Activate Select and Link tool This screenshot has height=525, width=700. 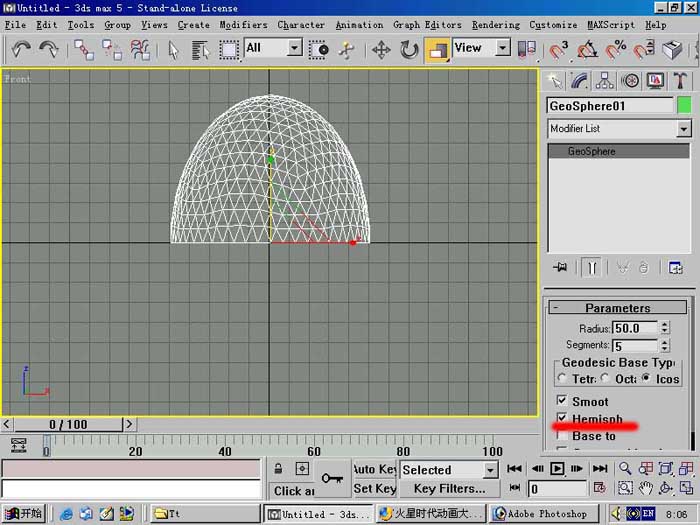pyautogui.click(x=84, y=50)
